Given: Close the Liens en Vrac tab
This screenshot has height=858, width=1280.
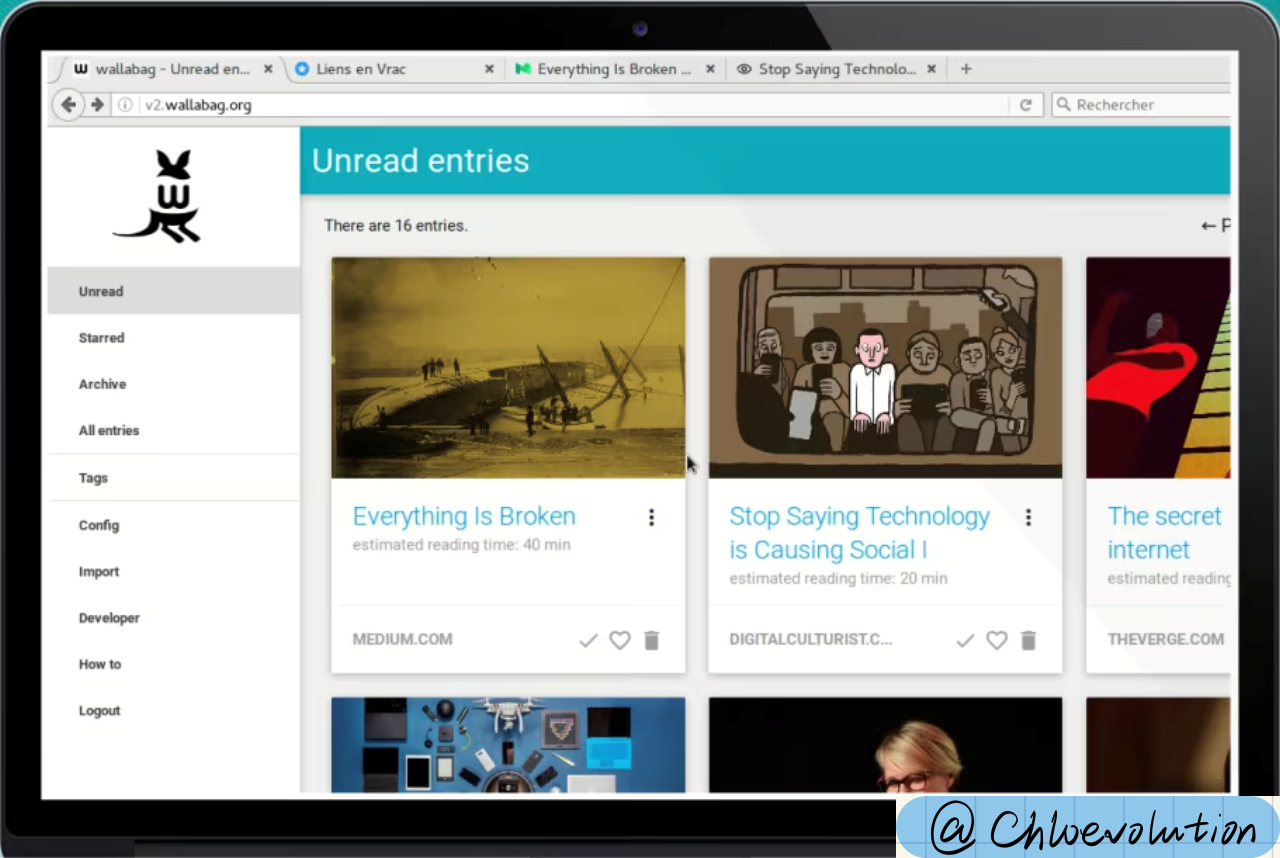Looking at the screenshot, I should click(x=489, y=69).
